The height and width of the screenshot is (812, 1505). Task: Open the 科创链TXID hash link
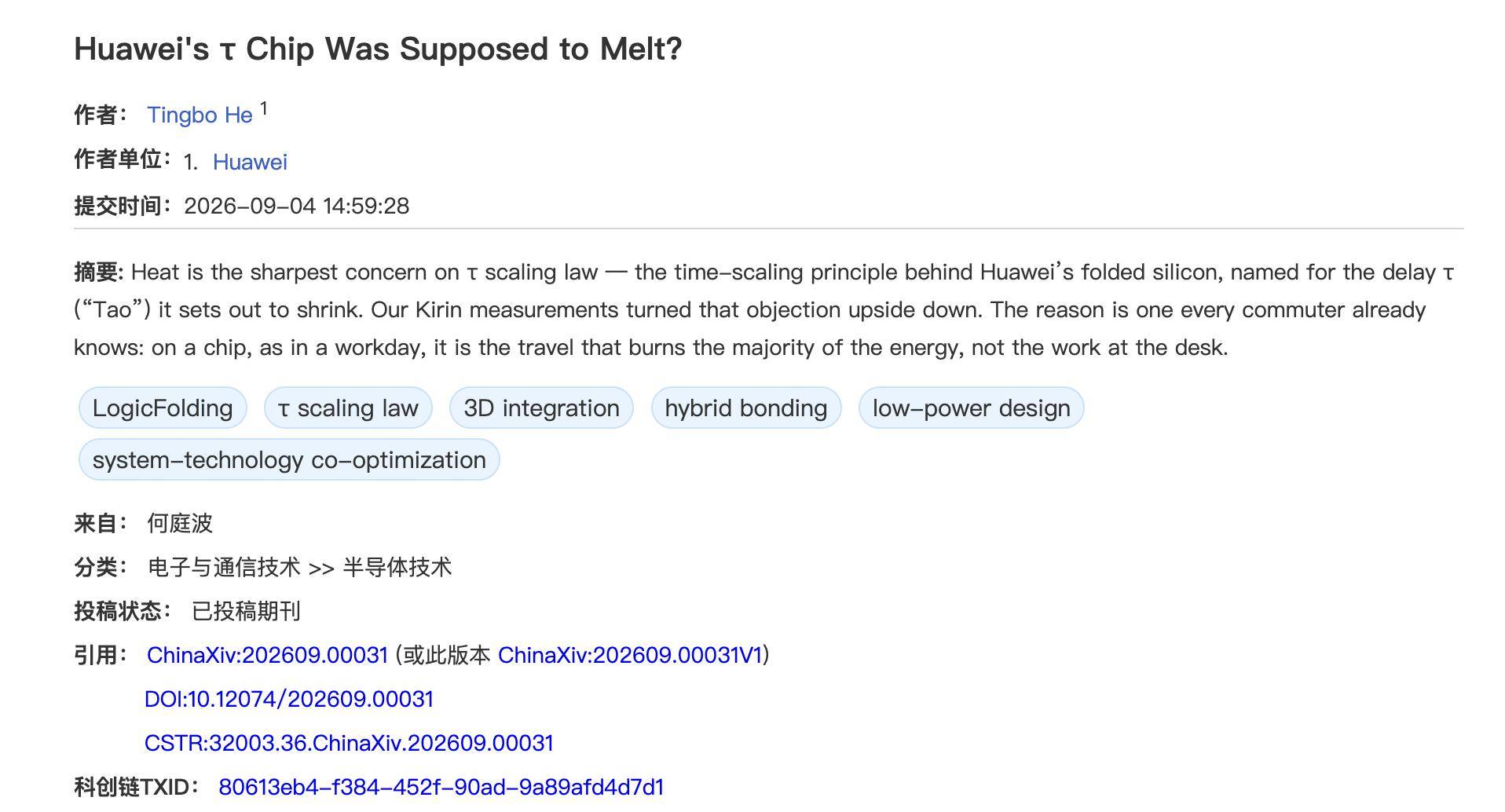tap(441, 787)
